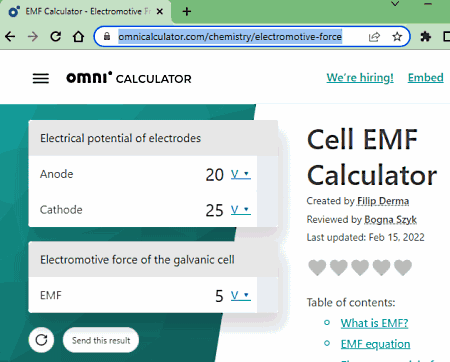Bookmark this page with the star icon

pos(397,36)
